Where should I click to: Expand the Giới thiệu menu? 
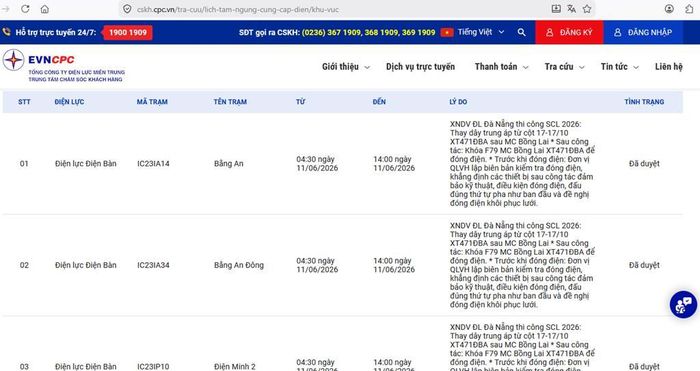click(346, 67)
